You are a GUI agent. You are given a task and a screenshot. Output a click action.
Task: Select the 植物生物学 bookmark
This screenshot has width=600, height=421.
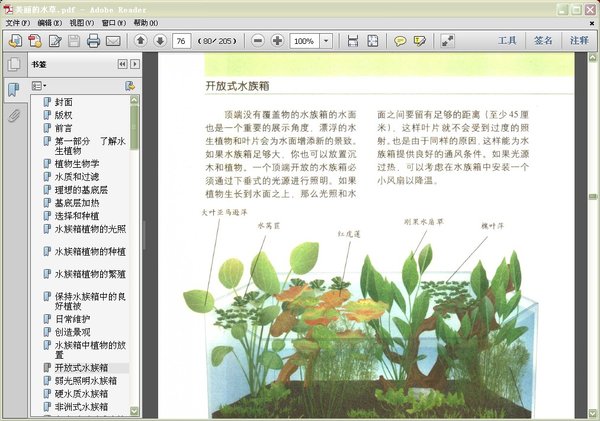coord(77,164)
